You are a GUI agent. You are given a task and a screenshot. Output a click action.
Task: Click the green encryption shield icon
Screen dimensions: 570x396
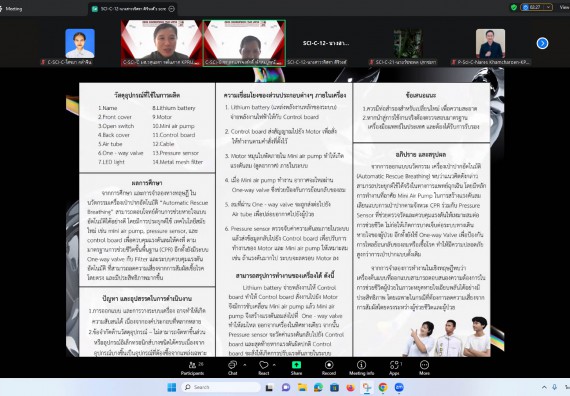click(x=514, y=7)
